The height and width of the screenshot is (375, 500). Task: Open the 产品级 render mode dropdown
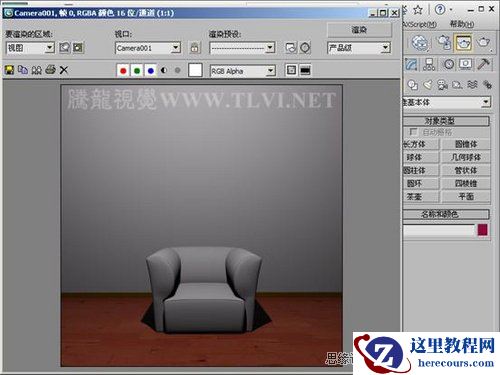click(x=359, y=48)
